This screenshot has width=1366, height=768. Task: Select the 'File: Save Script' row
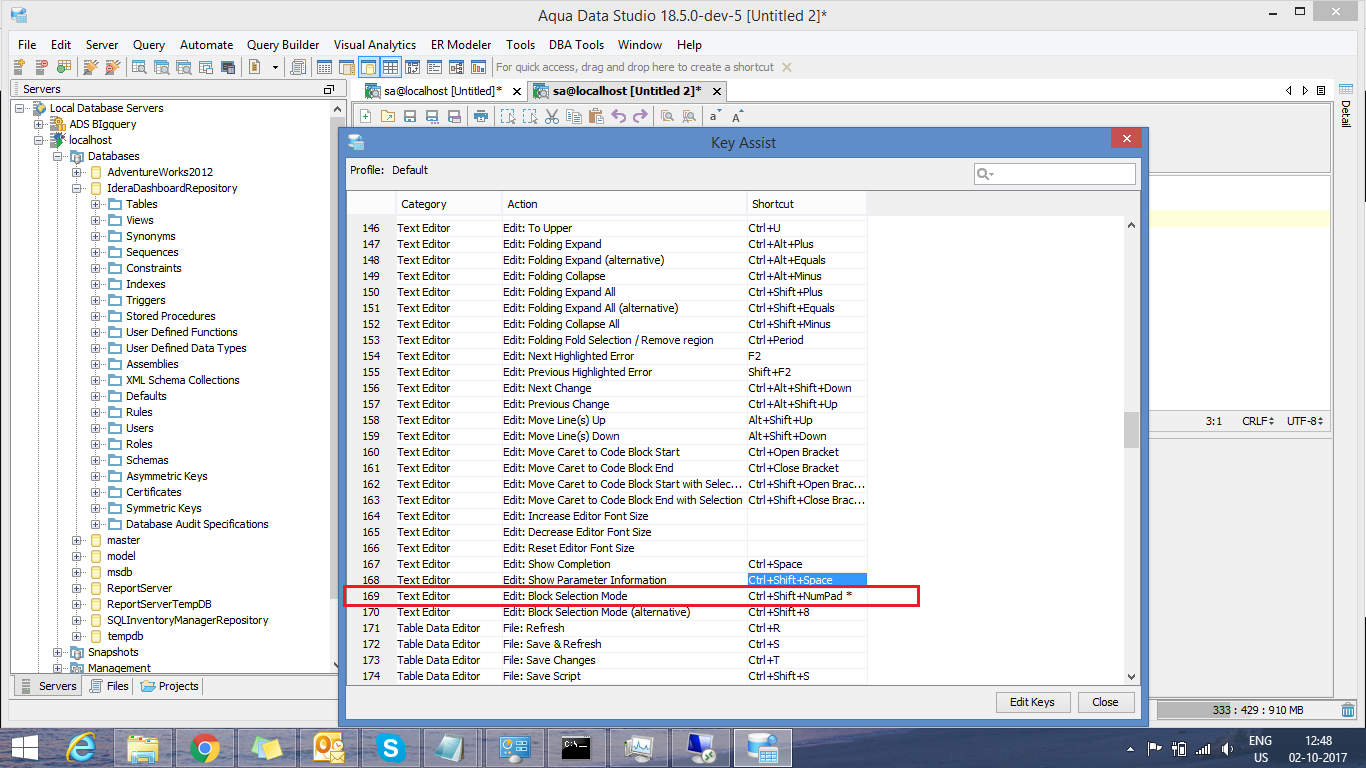(x=606, y=676)
